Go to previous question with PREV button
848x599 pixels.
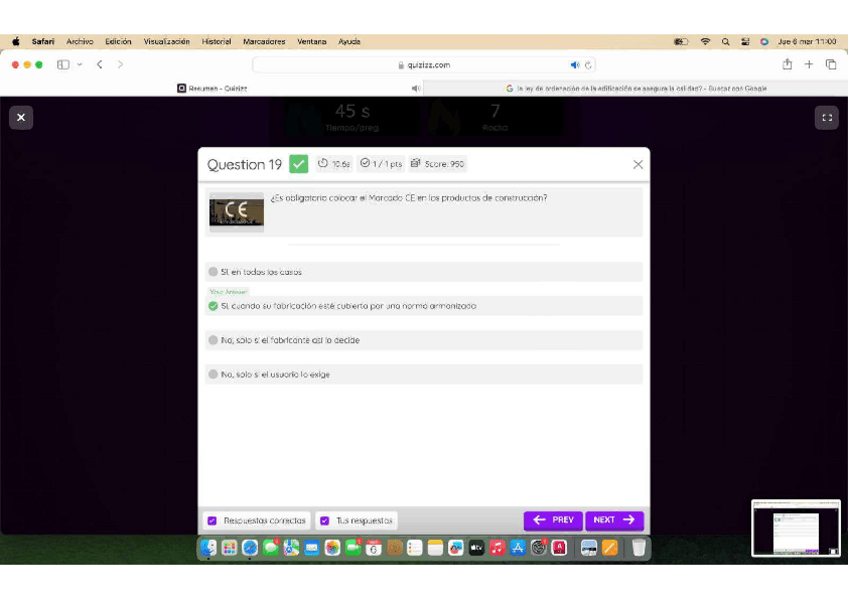click(x=553, y=520)
